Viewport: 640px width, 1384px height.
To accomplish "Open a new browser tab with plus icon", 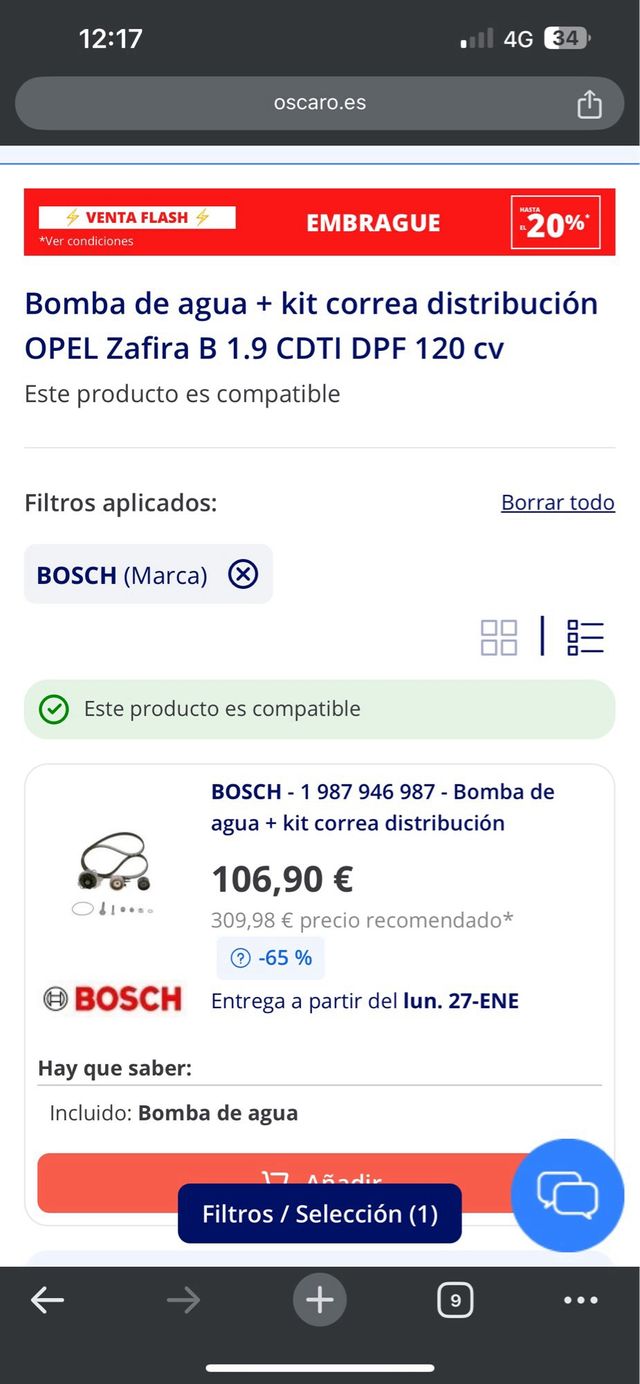I will [319, 1299].
